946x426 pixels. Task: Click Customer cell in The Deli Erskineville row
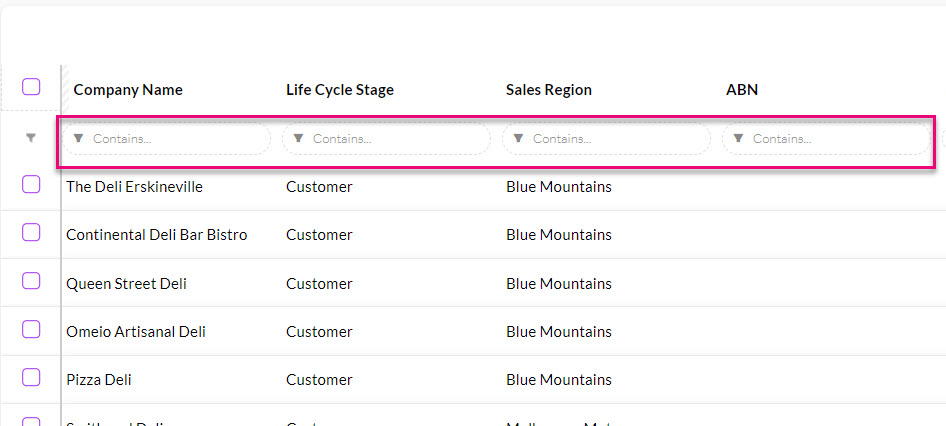click(x=319, y=187)
